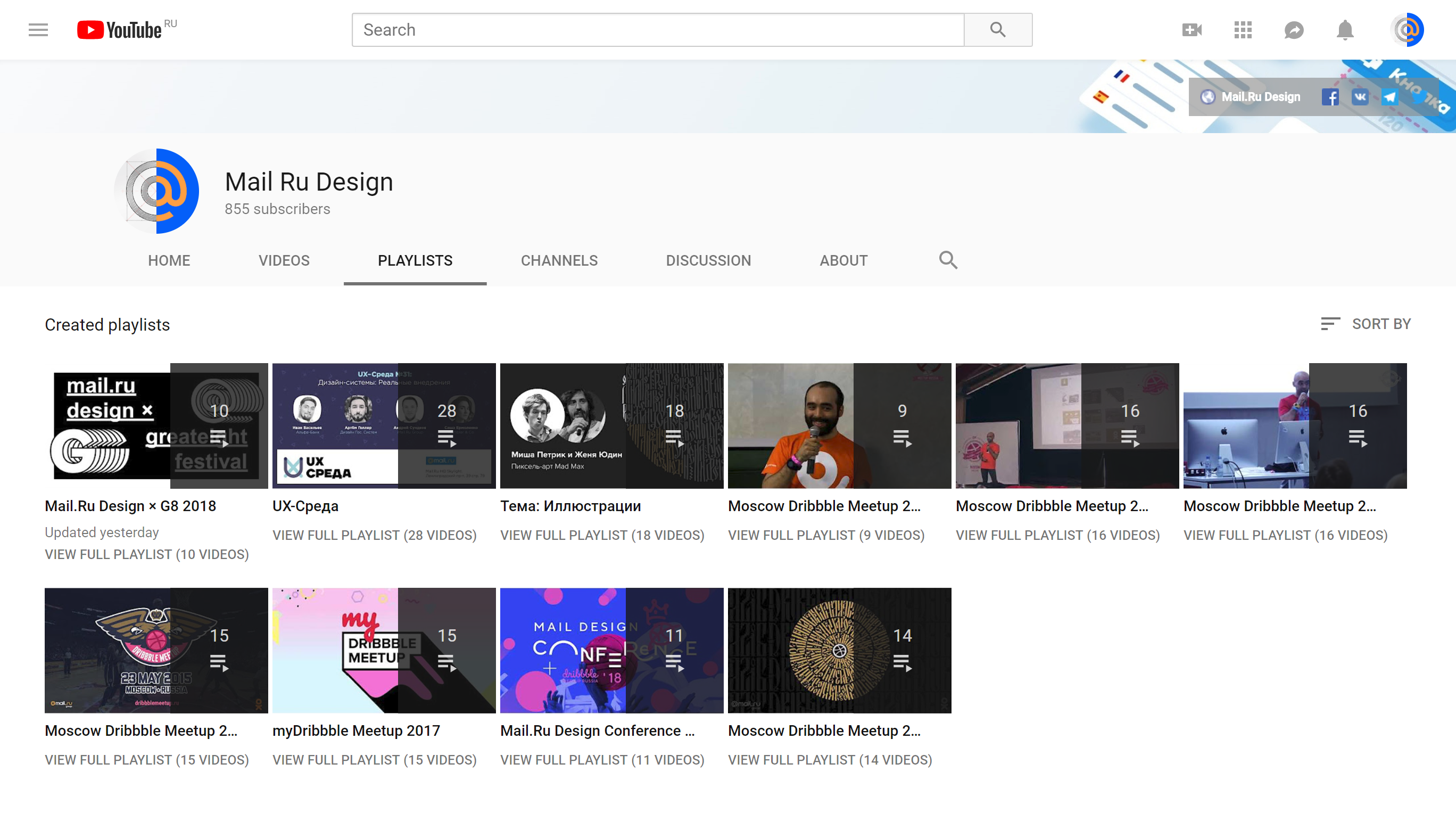Switch to the About tab

pyautogui.click(x=843, y=261)
